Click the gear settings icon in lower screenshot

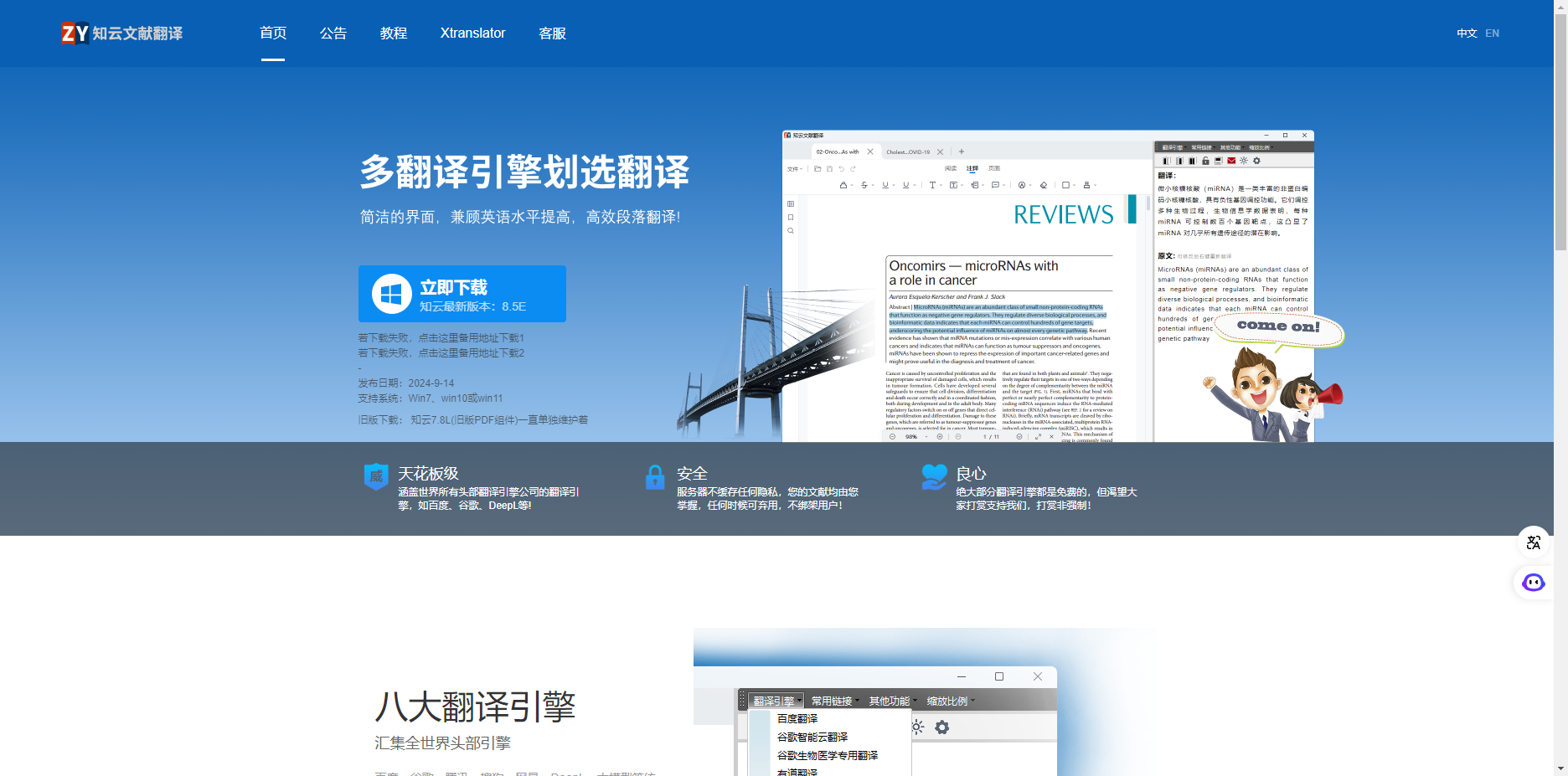[x=942, y=727]
